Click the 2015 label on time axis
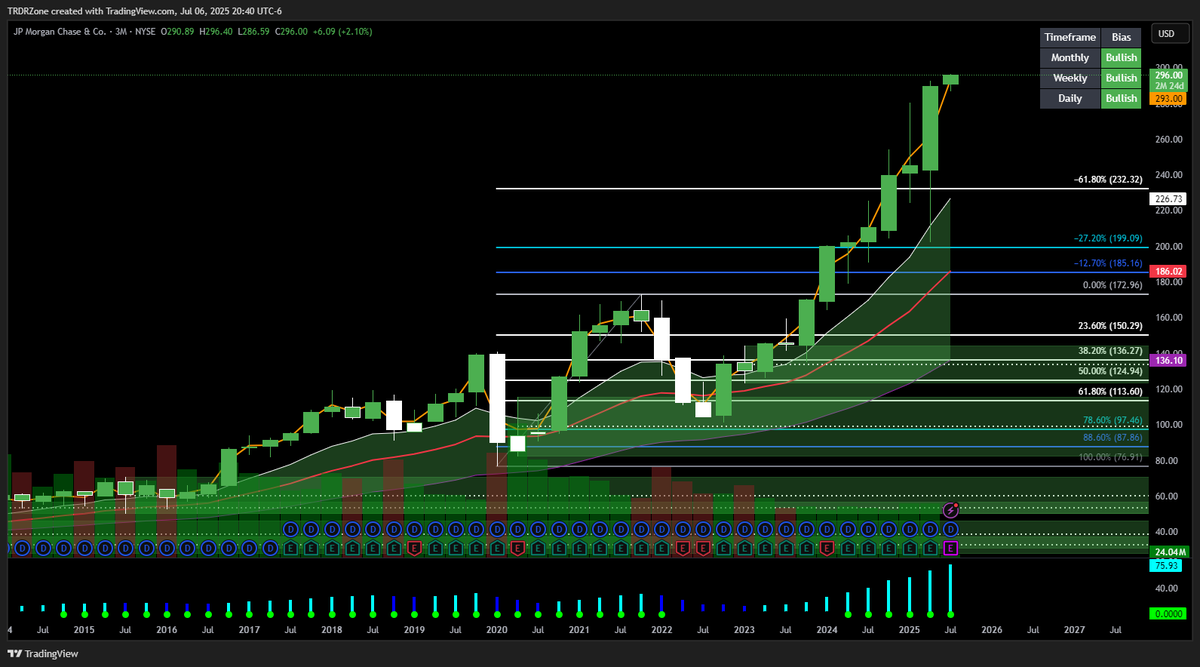This screenshot has width=1200, height=667. pos(84,631)
